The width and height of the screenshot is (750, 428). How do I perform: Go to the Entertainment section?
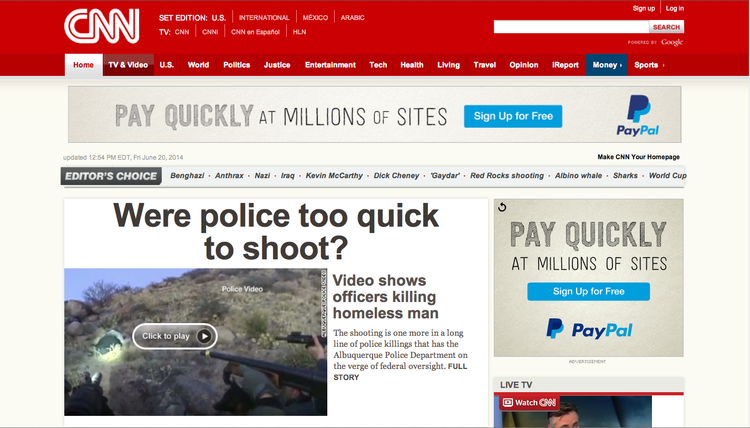330,65
